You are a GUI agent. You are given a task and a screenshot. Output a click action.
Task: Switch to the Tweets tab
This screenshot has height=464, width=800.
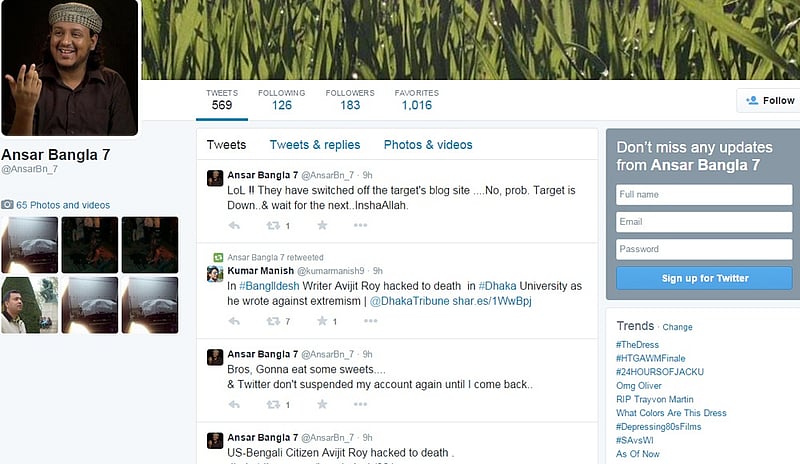pyautogui.click(x=226, y=145)
